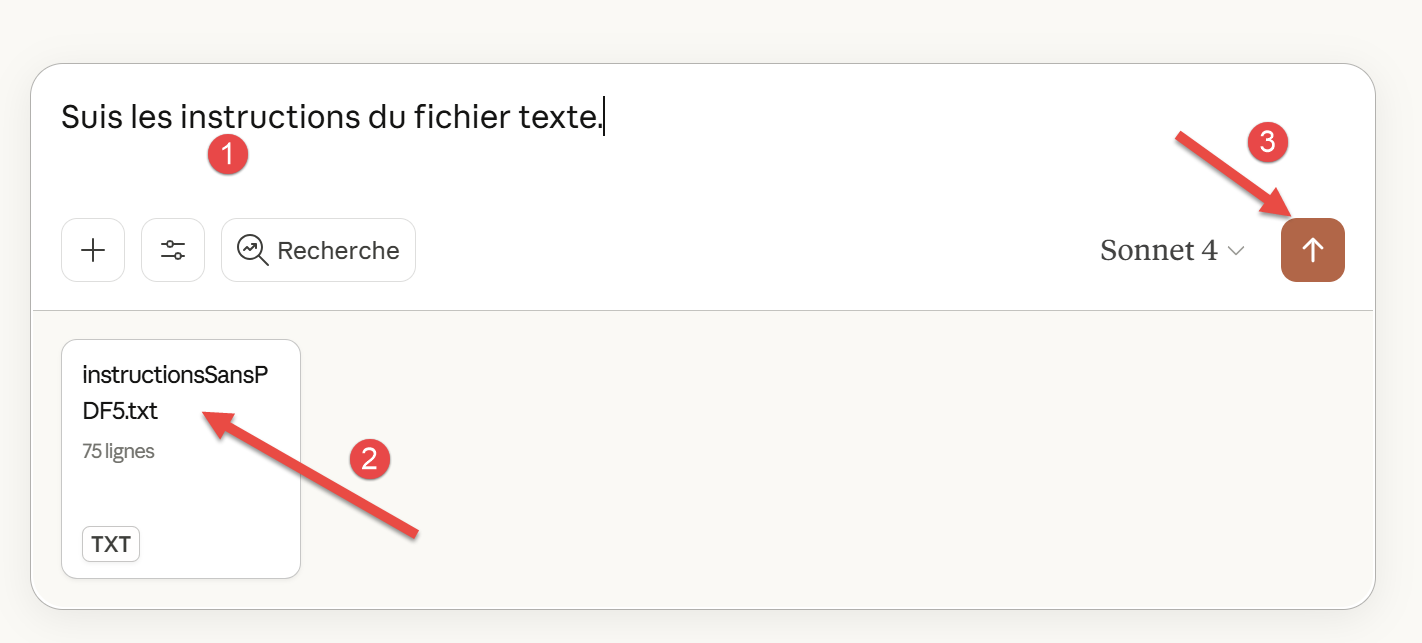The image size is (1422, 643).
Task: Open the tools sliders settings icon
Action: 173,250
